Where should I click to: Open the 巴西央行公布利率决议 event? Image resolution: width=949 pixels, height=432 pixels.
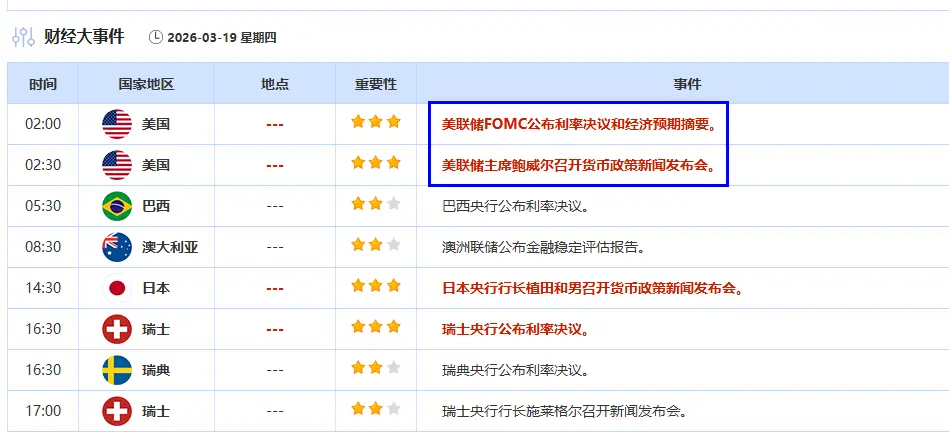(x=516, y=206)
